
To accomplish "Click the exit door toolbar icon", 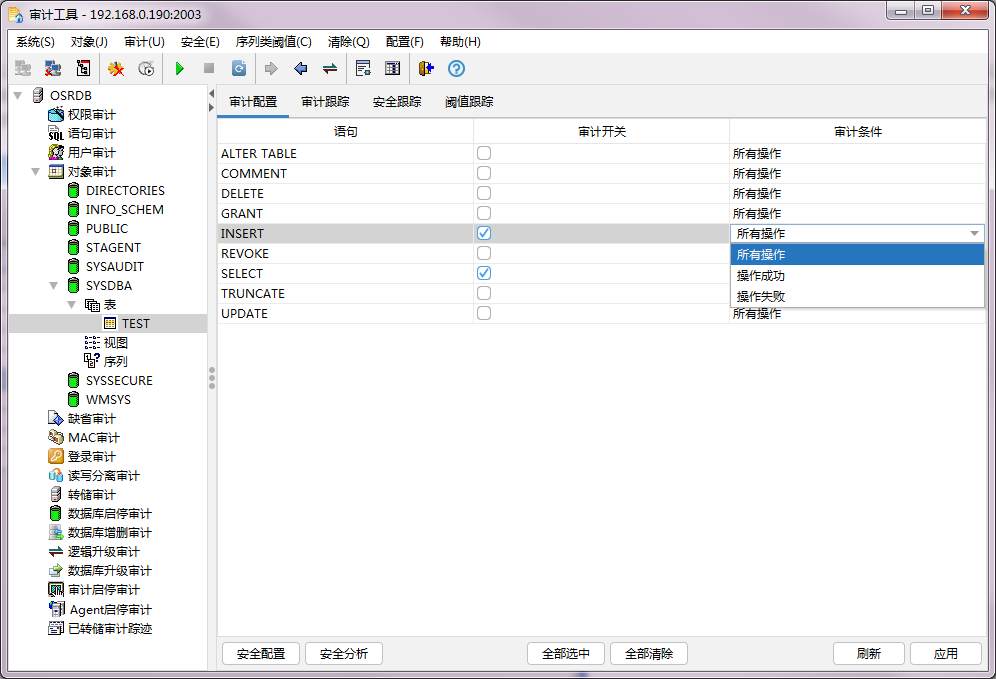I will pyautogui.click(x=426, y=69).
